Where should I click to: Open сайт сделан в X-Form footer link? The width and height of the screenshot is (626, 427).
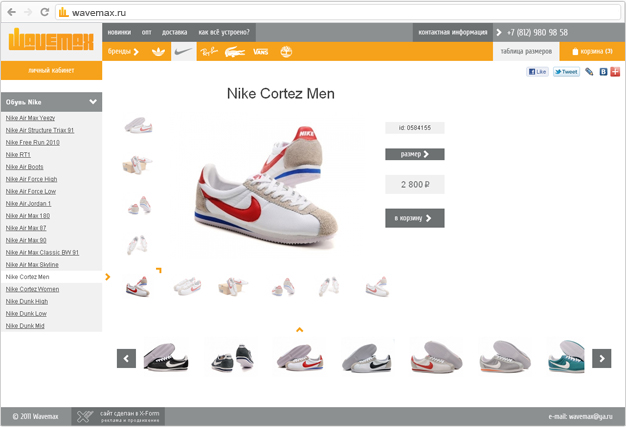coord(118,417)
